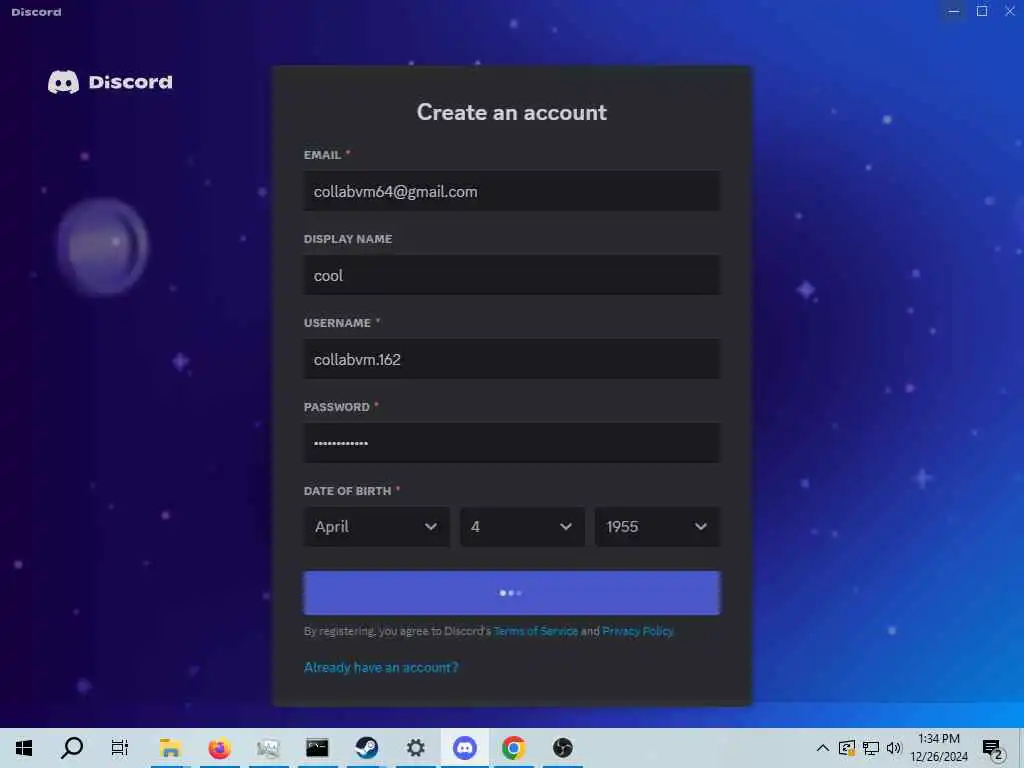Click the volume speaker tray icon
The image size is (1024, 768).
[x=894, y=748]
